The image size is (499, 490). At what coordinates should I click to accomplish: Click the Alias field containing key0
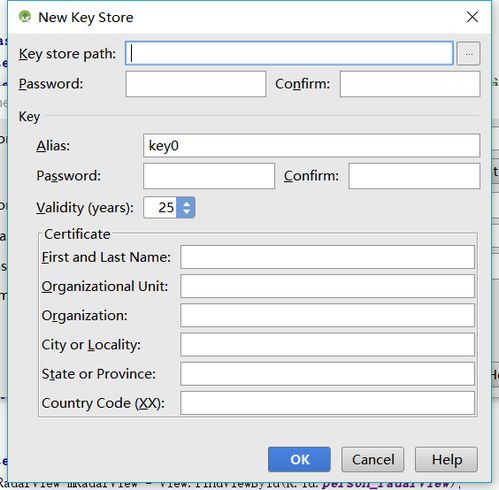coord(312,146)
